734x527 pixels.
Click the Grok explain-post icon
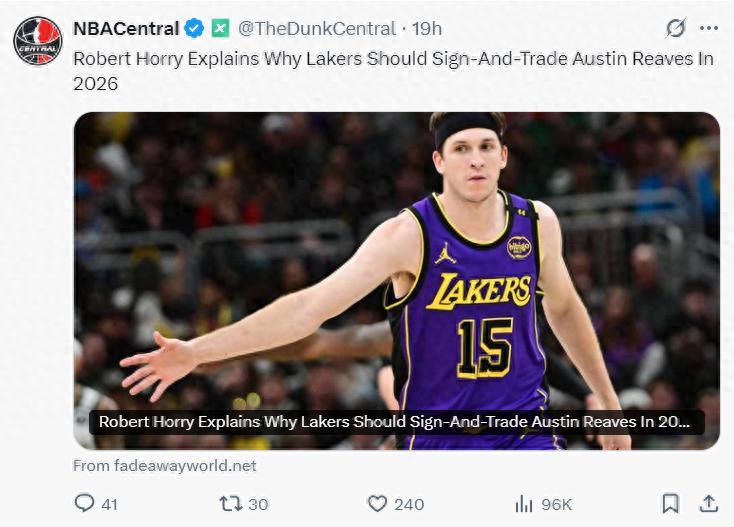676,27
